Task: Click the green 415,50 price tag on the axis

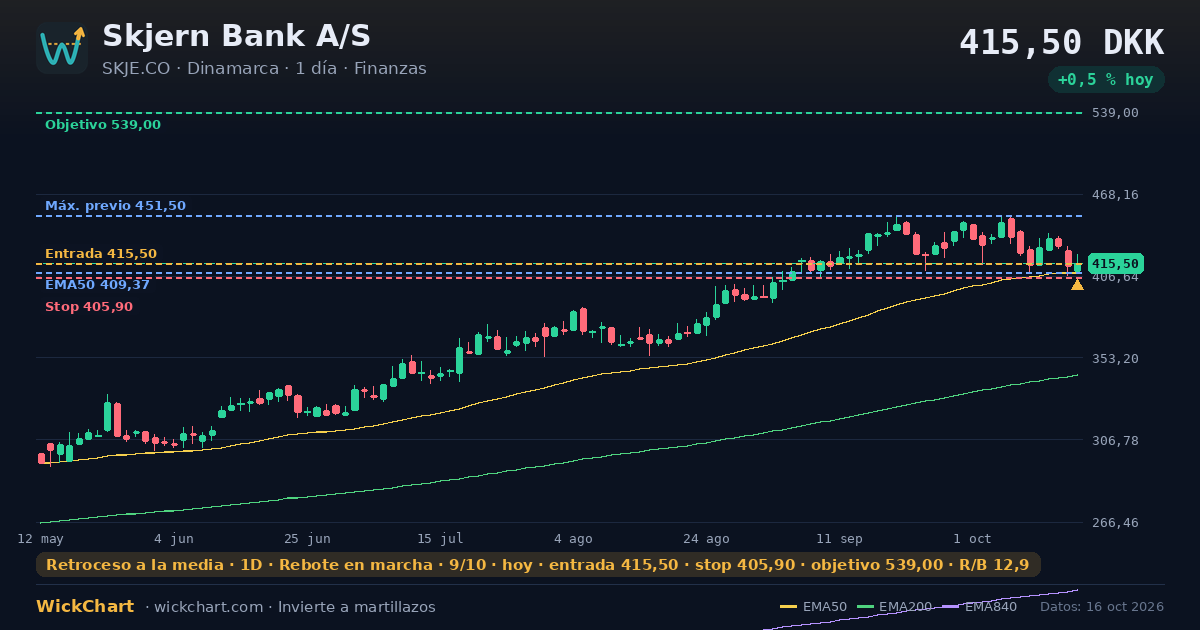Action: (1115, 264)
